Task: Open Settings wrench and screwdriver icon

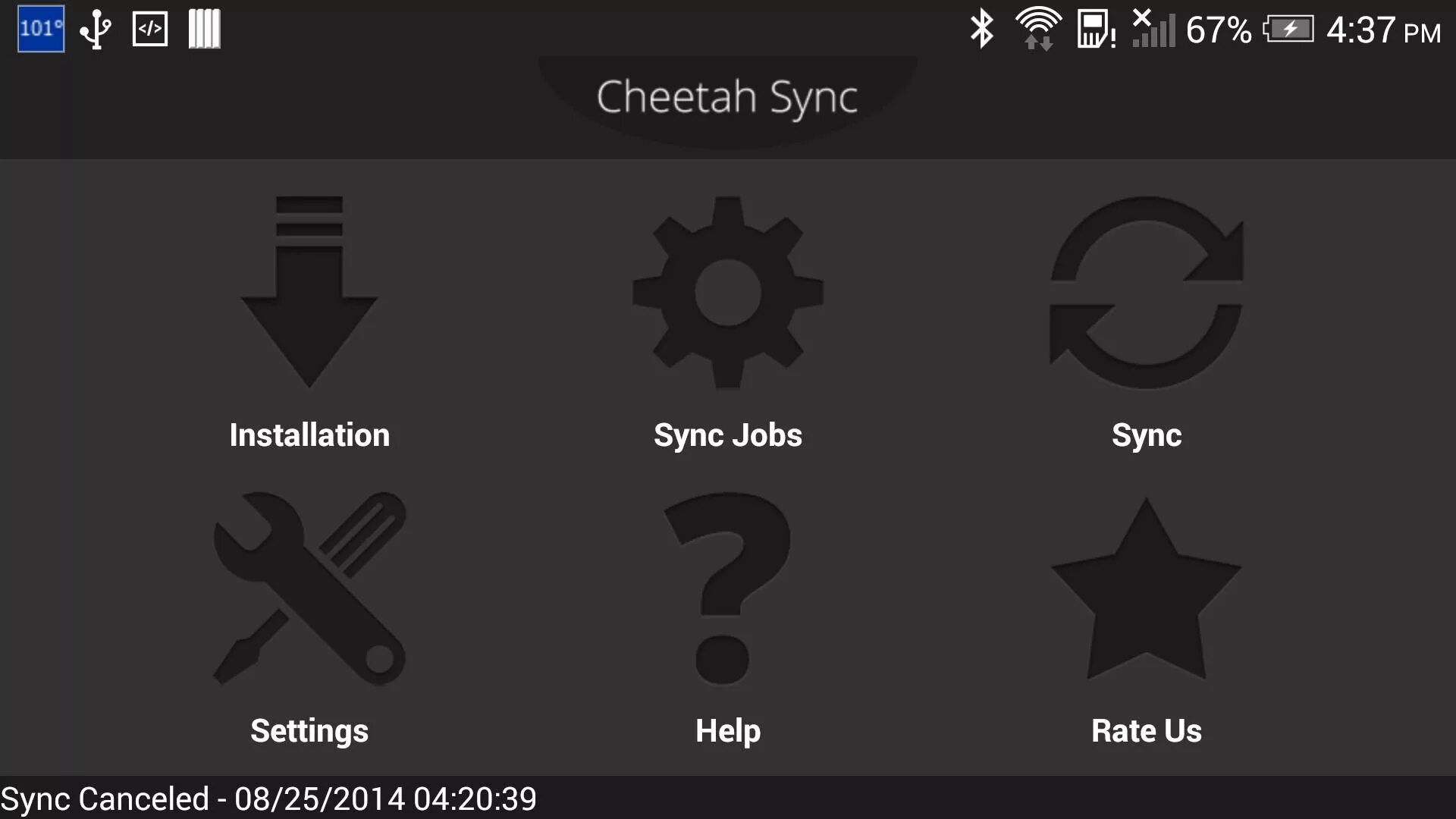Action: pos(309,588)
